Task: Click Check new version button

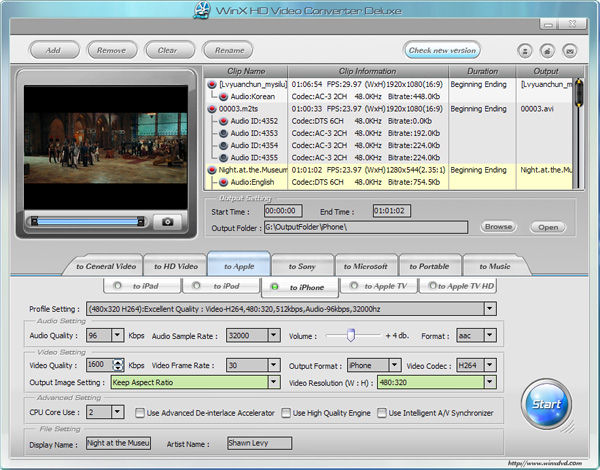Action: coord(442,50)
